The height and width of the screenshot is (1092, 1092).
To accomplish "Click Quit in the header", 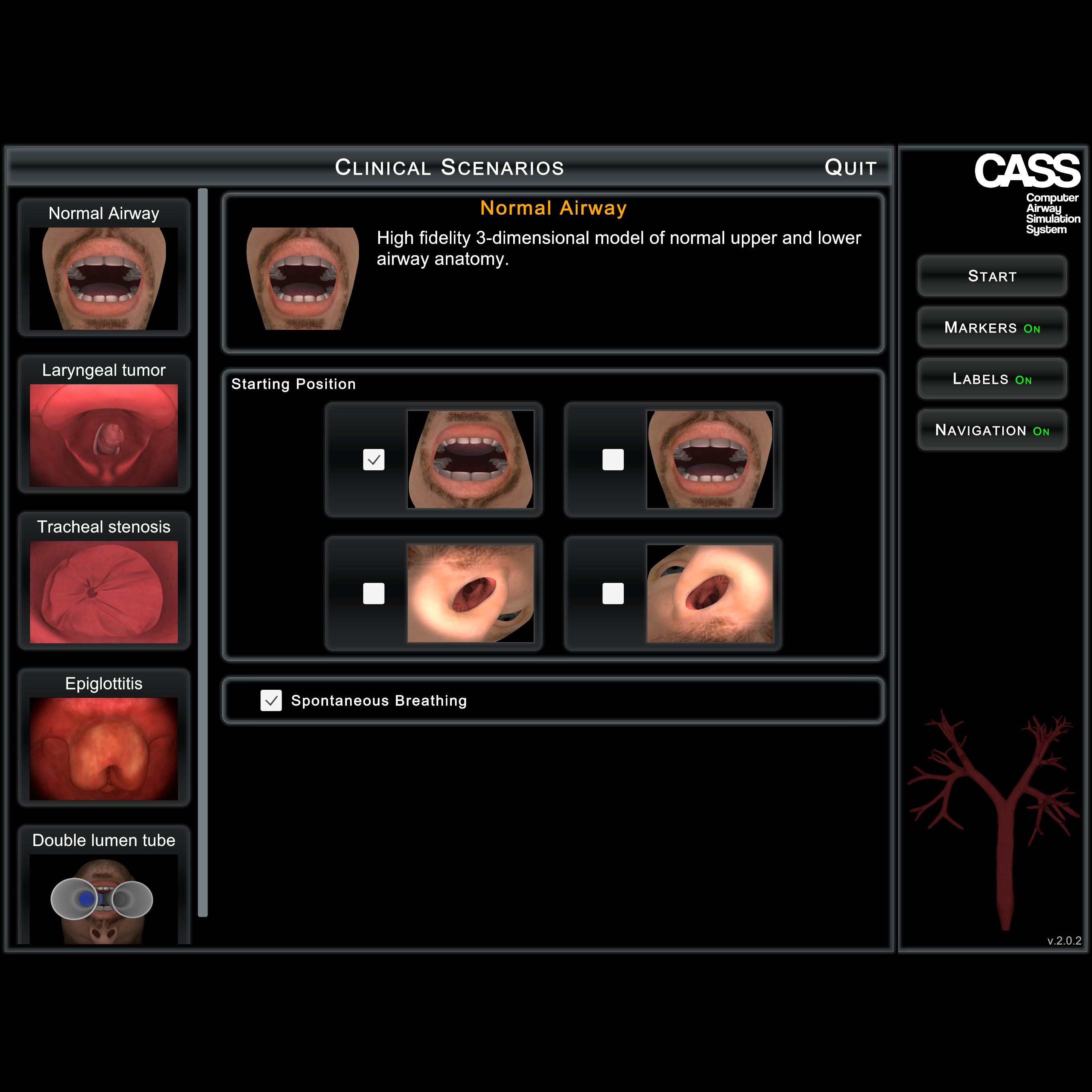I will (x=850, y=167).
